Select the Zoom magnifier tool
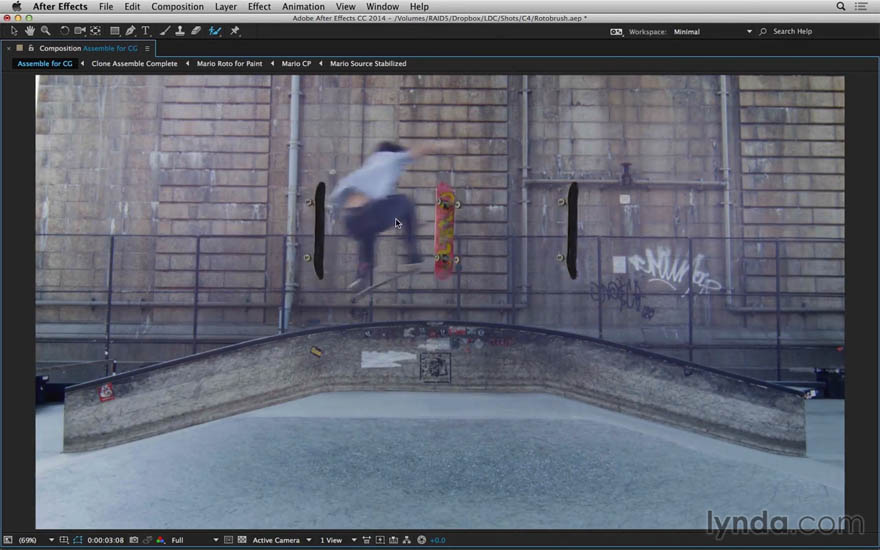The width and height of the screenshot is (880, 550). click(45, 31)
